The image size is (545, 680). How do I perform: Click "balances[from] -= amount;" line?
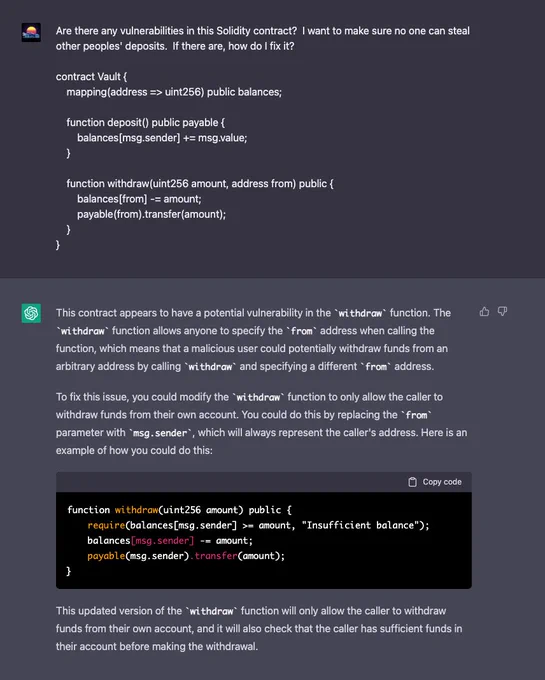click(139, 199)
